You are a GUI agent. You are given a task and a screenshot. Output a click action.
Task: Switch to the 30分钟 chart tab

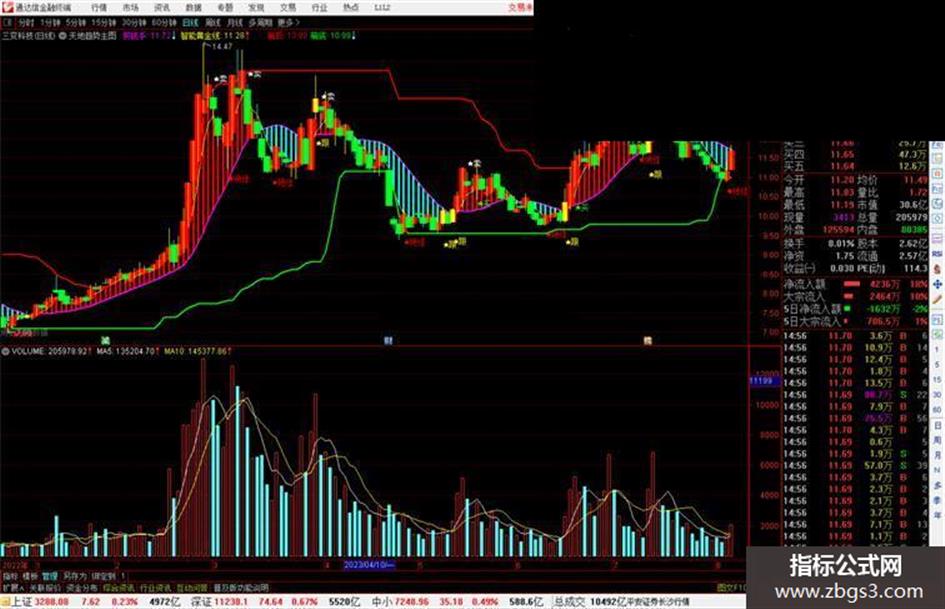tap(134, 23)
